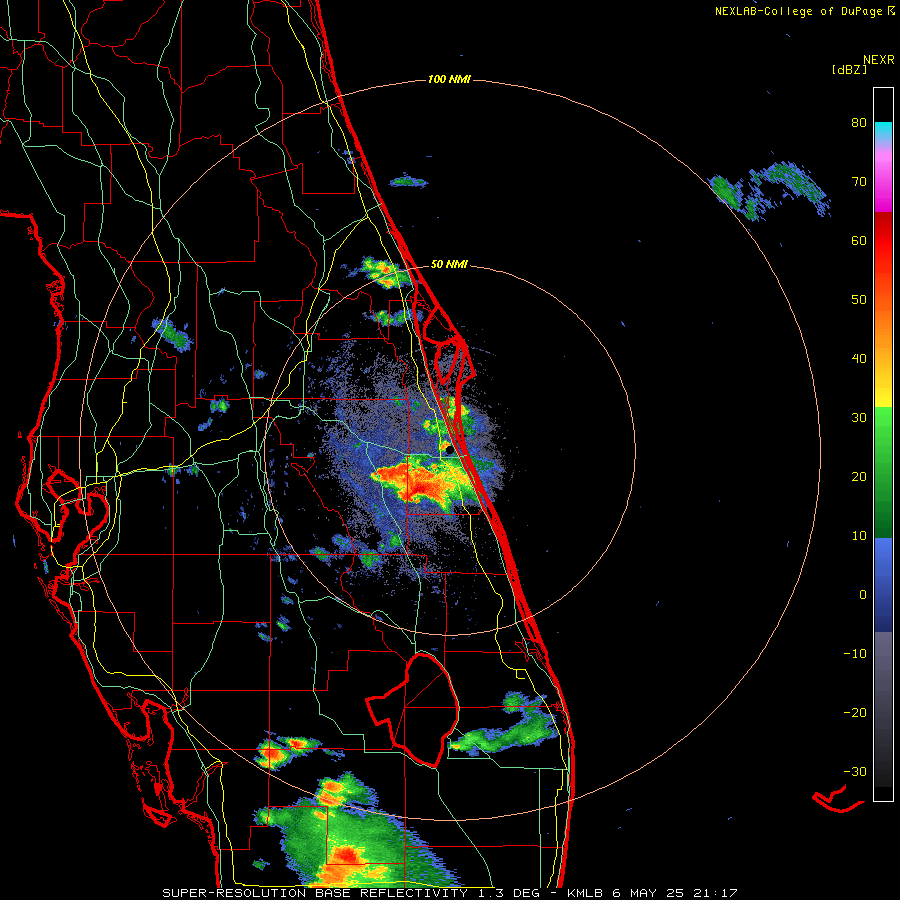The image size is (900, 900).
Task: Click the 0 value on the dBZ scale
Action: 863,595
